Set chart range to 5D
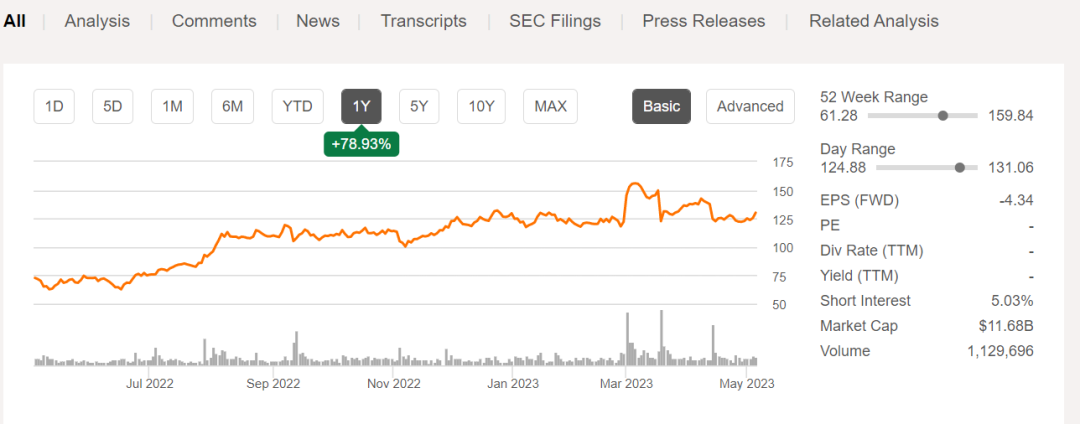 (113, 106)
